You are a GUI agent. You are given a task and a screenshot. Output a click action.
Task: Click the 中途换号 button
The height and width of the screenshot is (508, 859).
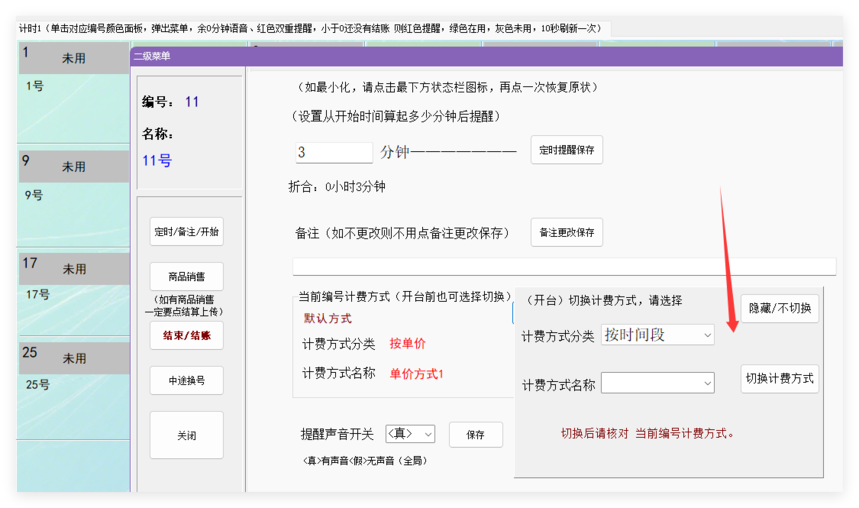[186, 380]
